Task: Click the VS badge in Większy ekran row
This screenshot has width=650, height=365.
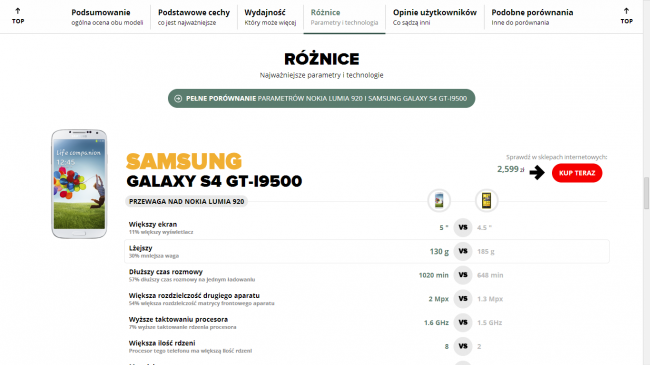Action: click(x=463, y=227)
